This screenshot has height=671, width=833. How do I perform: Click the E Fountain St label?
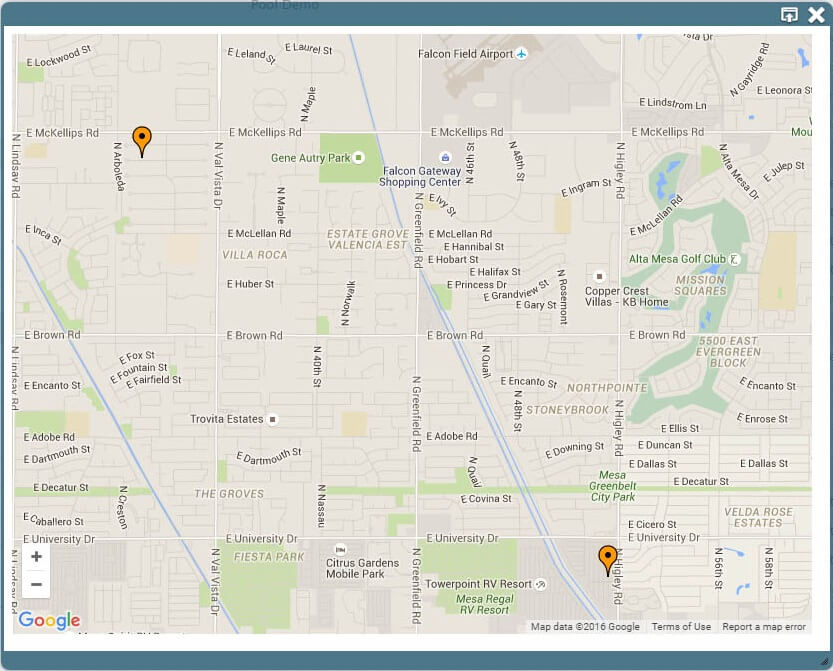click(x=138, y=372)
